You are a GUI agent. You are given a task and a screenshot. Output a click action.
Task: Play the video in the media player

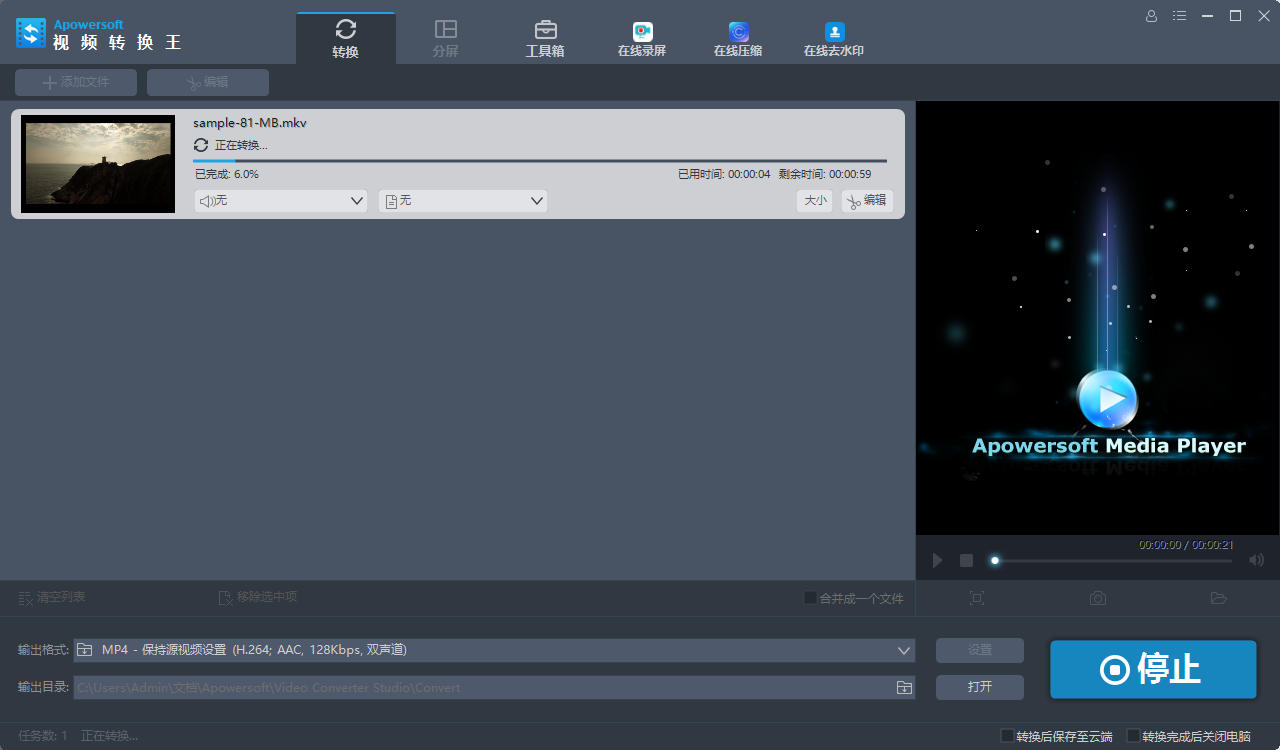tap(937, 560)
